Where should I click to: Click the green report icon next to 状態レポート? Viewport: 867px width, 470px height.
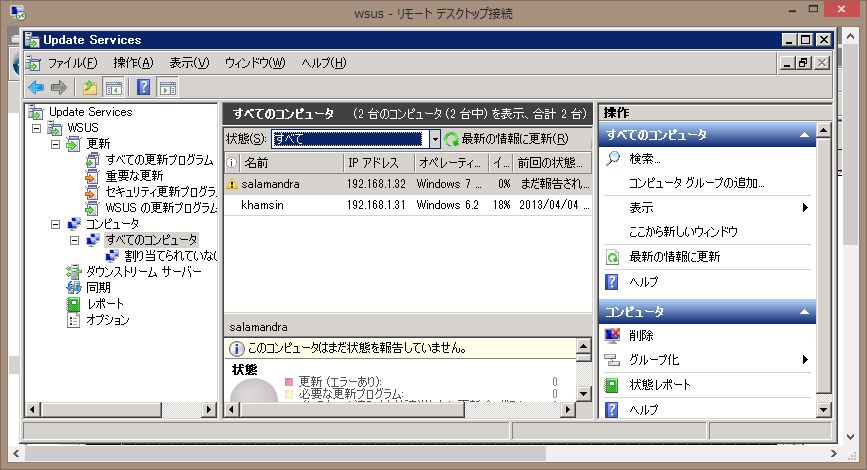pyautogui.click(x=612, y=385)
